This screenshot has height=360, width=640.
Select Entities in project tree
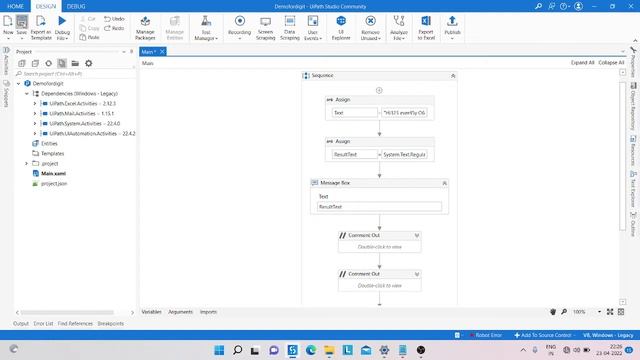coord(49,144)
